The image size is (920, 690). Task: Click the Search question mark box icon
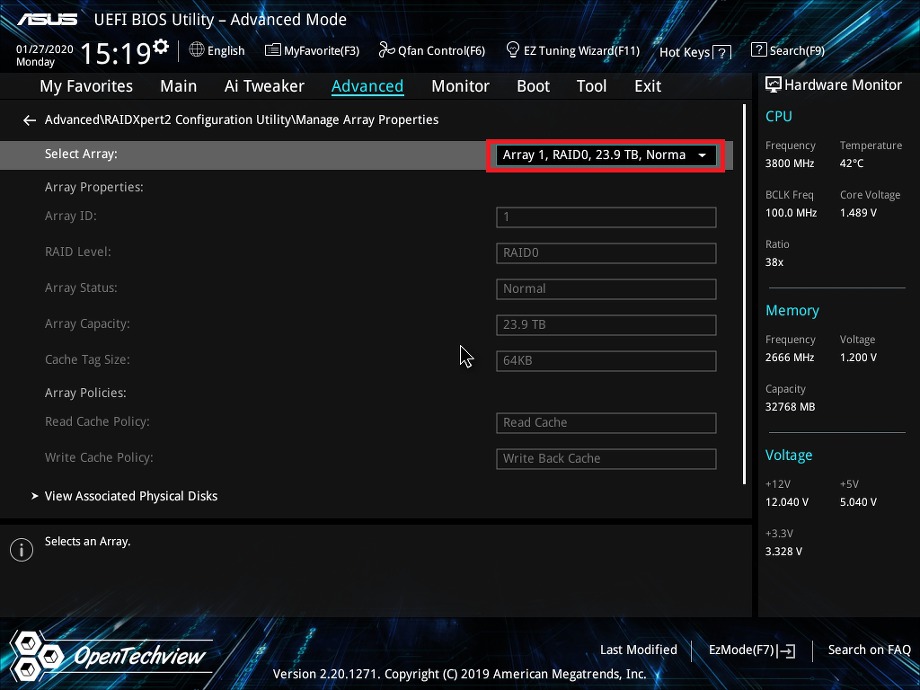(x=759, y=50)
